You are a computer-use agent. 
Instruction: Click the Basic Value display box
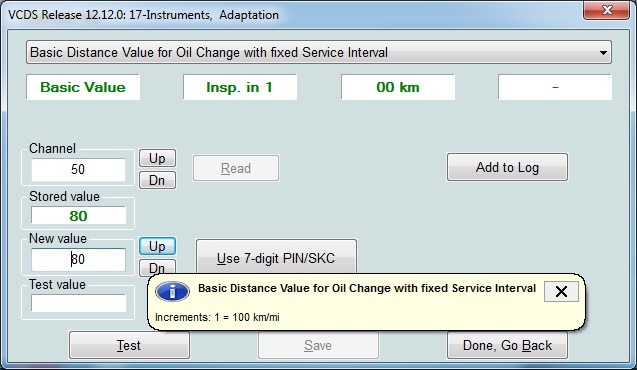(x=83, y=87)
